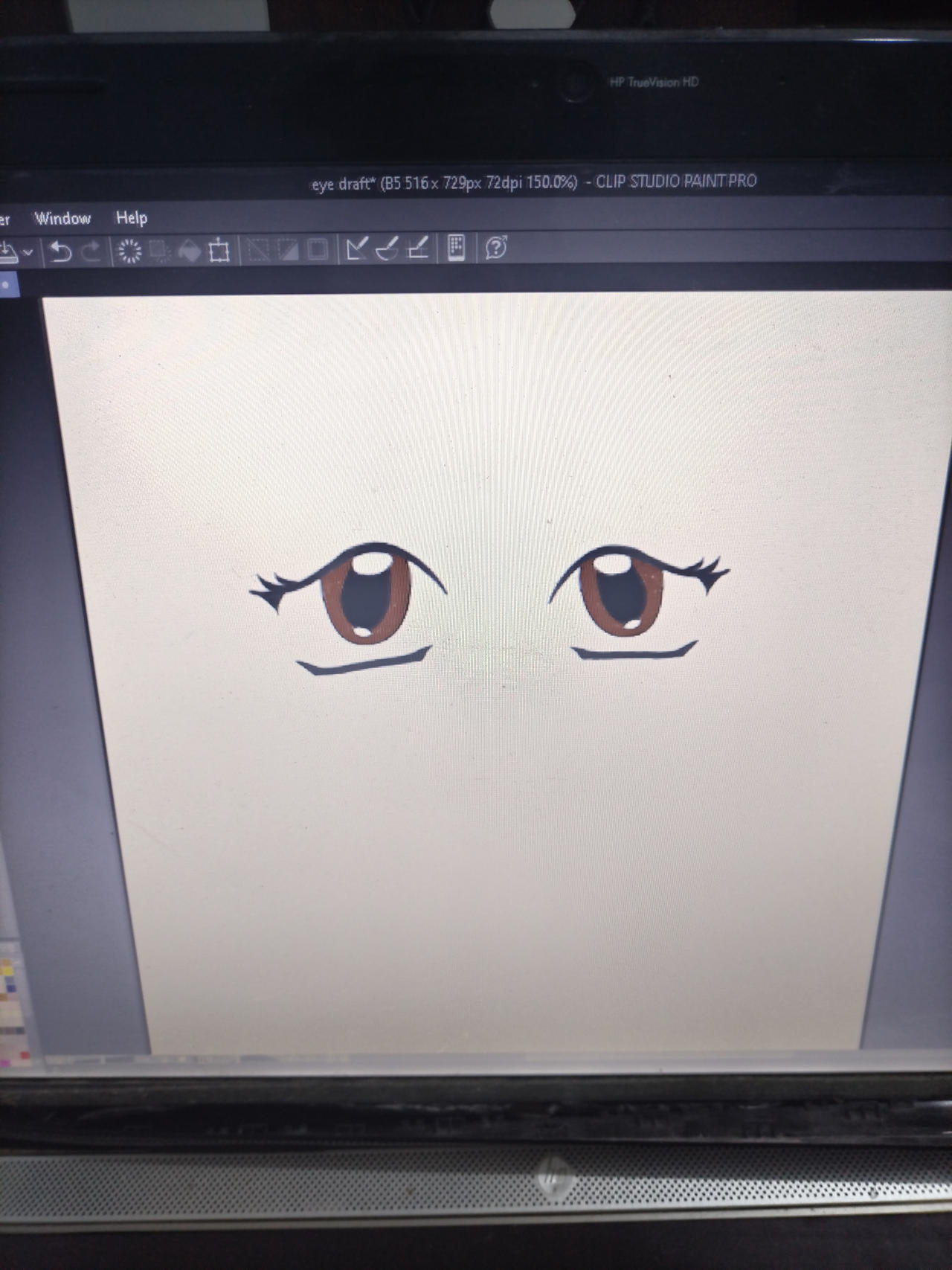This screenshot has width=952, height=1270.
Task: Click the Deselect icon
Action: click(258, 250)
